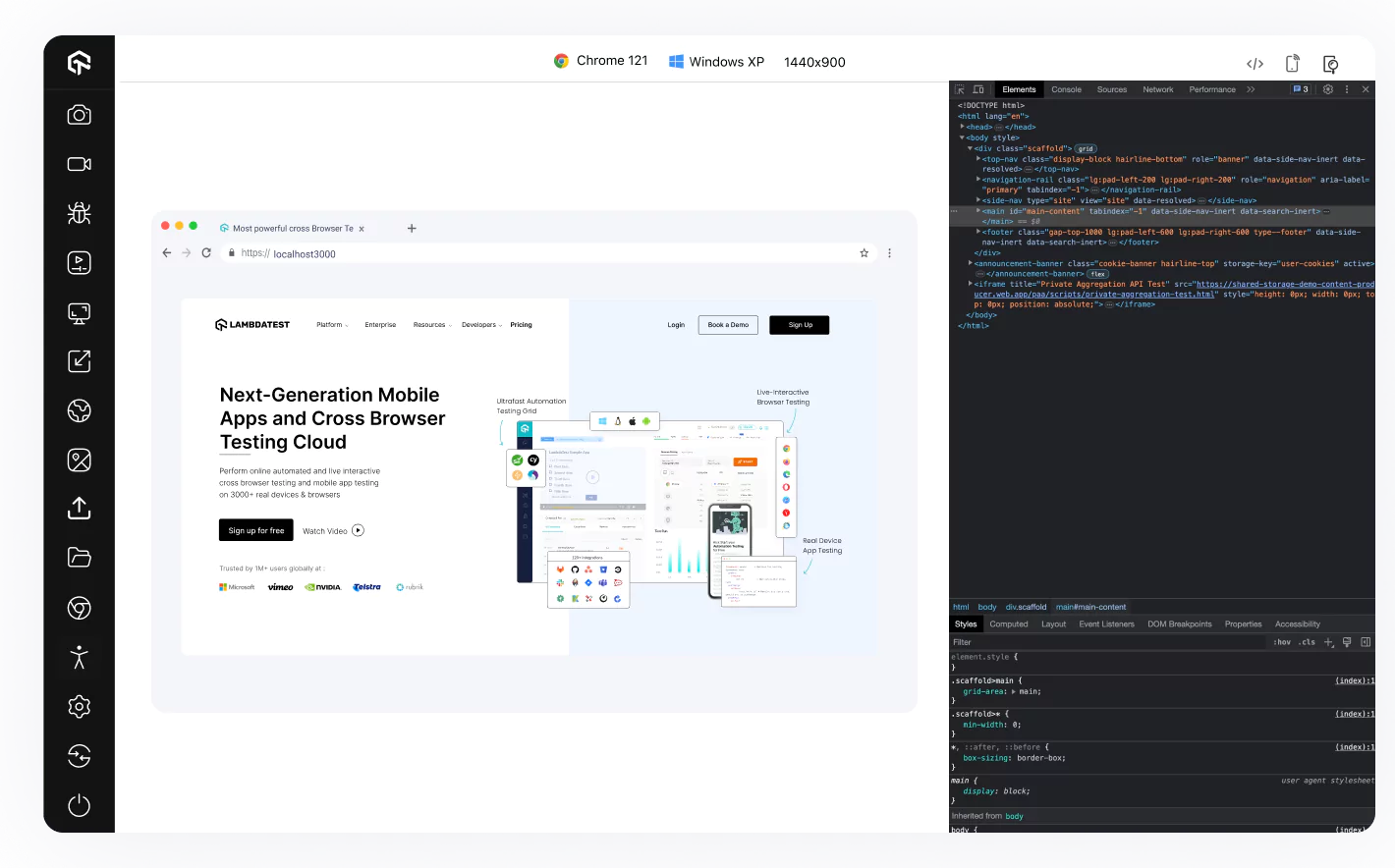Switch to the Console tab in DevTools
This screenshot has height=868, width=1395.
click(x=1066, y=89)
